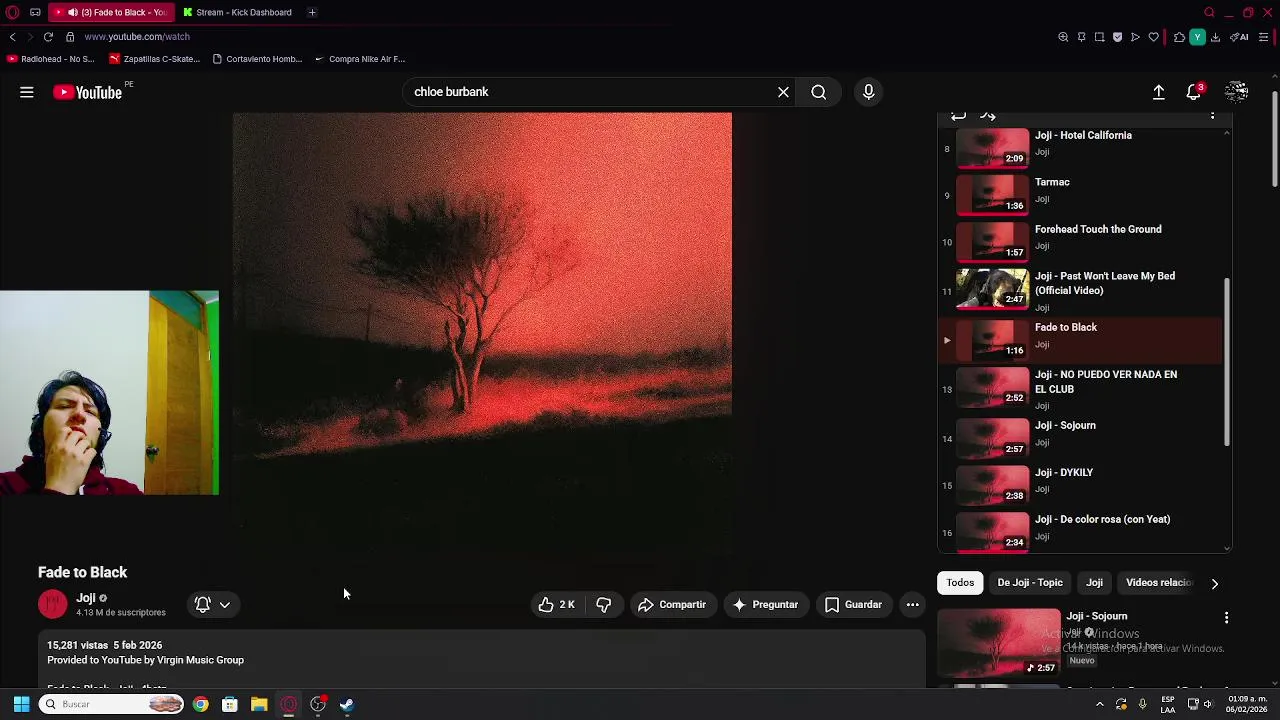This screenshot has height=720, width=1280.
Task: Open Opera workspaces icon in tab bar
Action: click(35, 12)
